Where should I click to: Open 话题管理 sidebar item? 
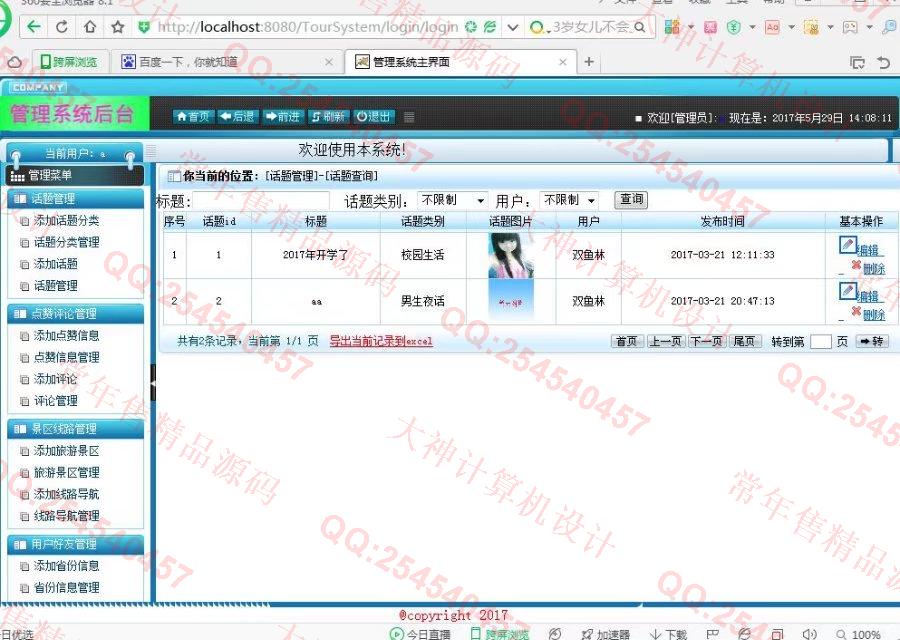(55, 286)
